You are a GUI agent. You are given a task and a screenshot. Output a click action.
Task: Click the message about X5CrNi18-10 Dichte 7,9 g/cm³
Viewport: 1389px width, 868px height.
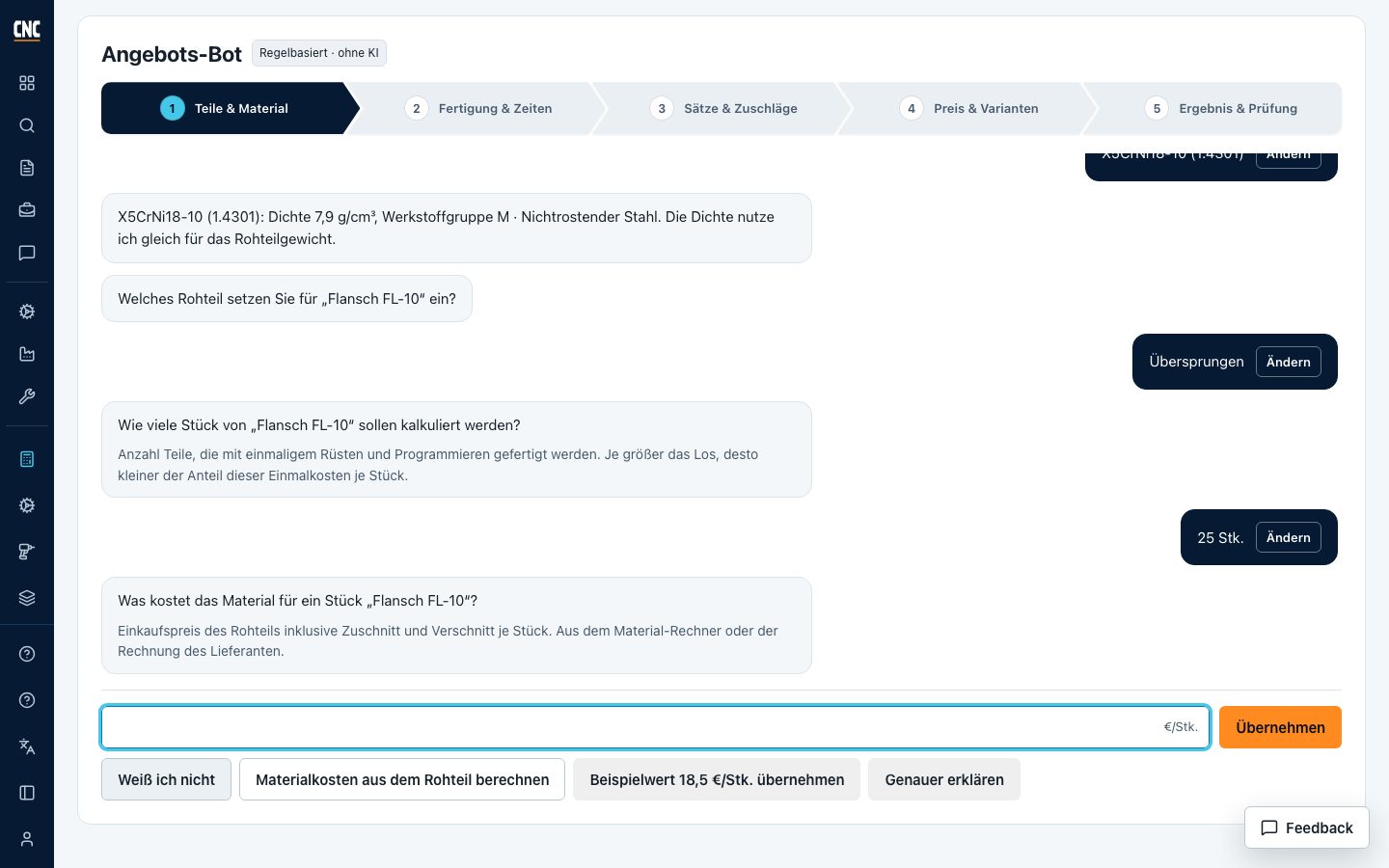(x=456, y=228)
